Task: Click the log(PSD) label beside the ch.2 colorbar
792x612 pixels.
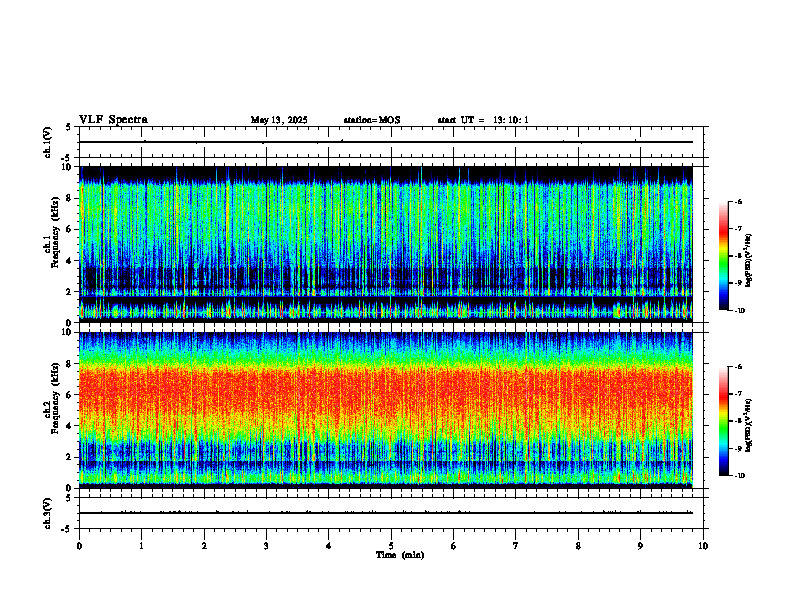Action: [x=749, y=424]
